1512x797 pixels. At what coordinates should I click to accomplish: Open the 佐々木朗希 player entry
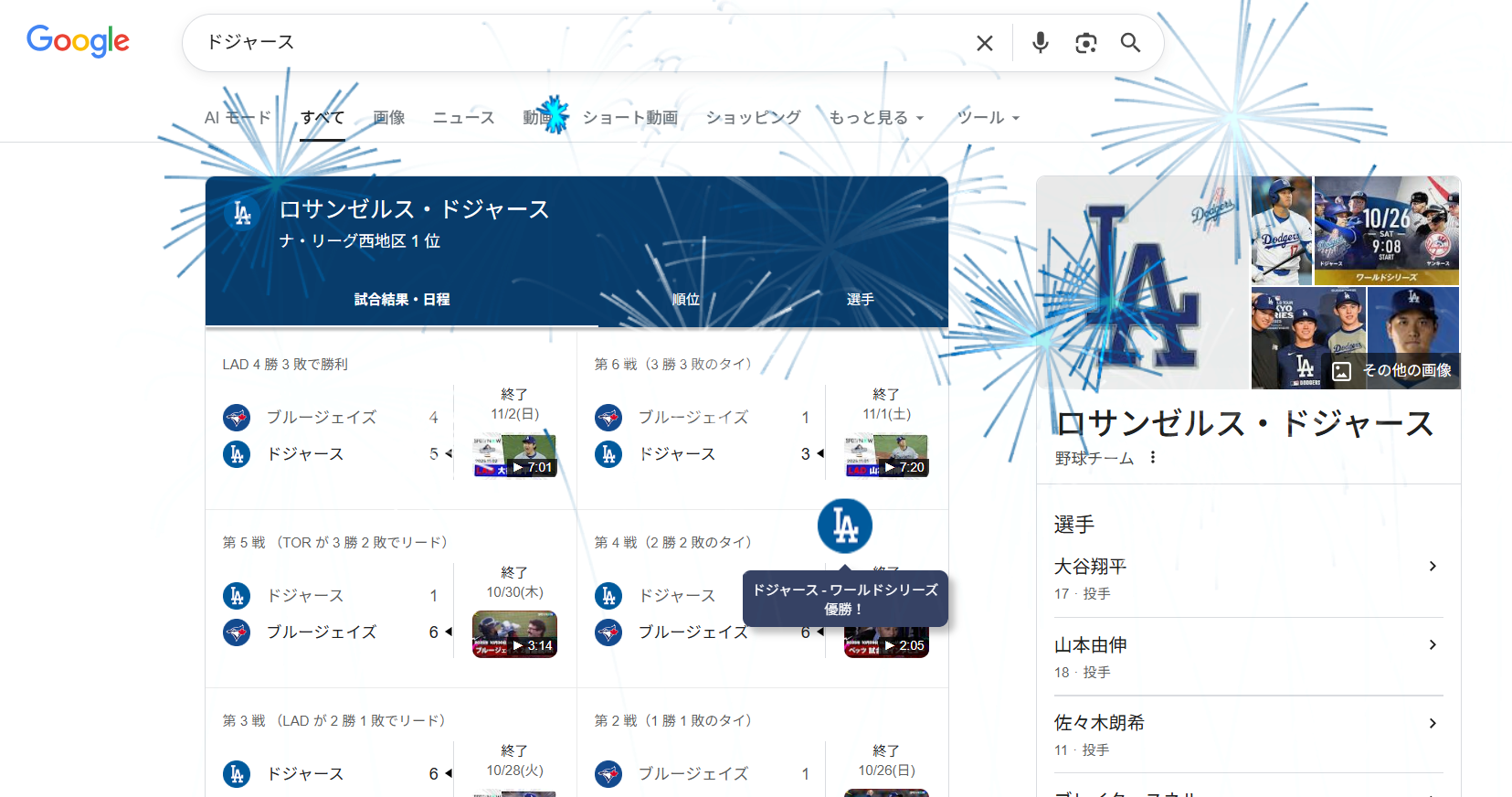click(x=1248, y=734)
